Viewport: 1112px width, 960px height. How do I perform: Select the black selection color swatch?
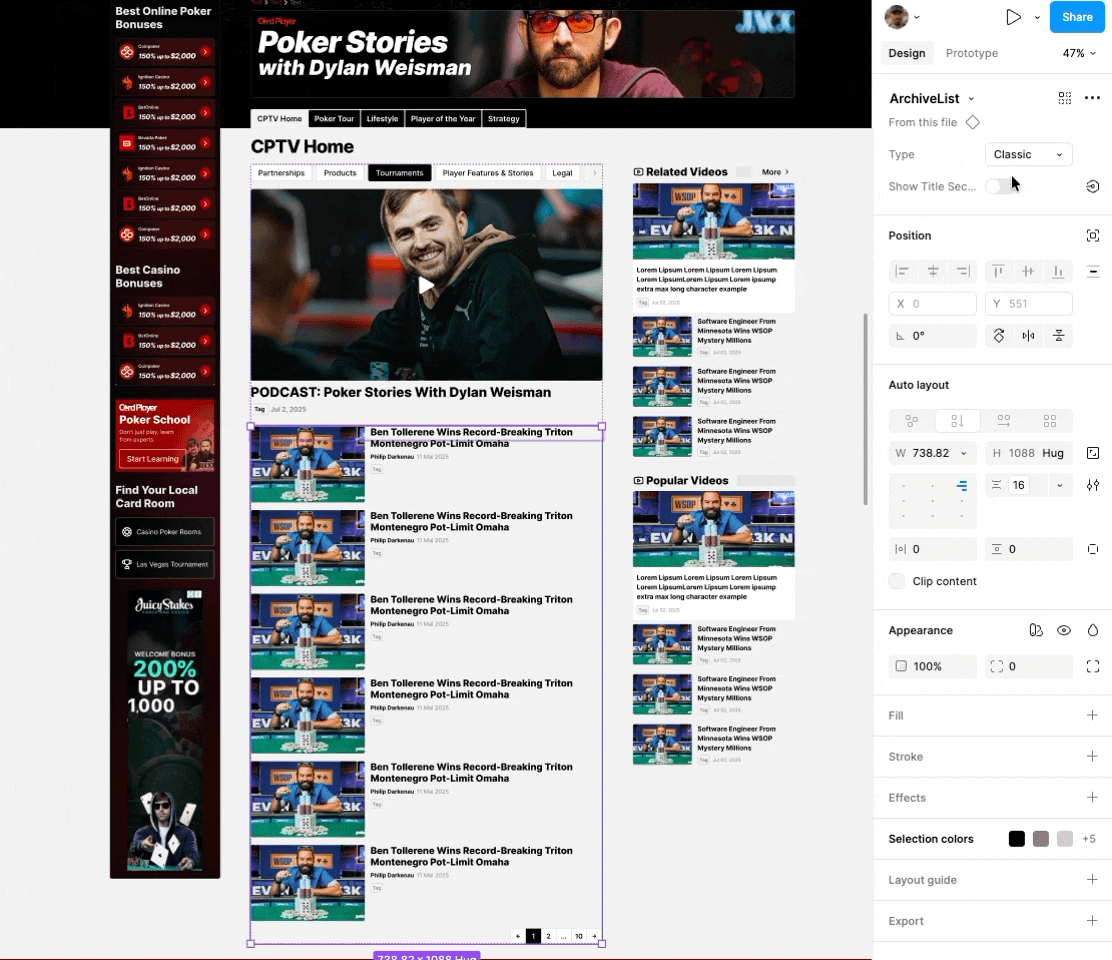1017,839
